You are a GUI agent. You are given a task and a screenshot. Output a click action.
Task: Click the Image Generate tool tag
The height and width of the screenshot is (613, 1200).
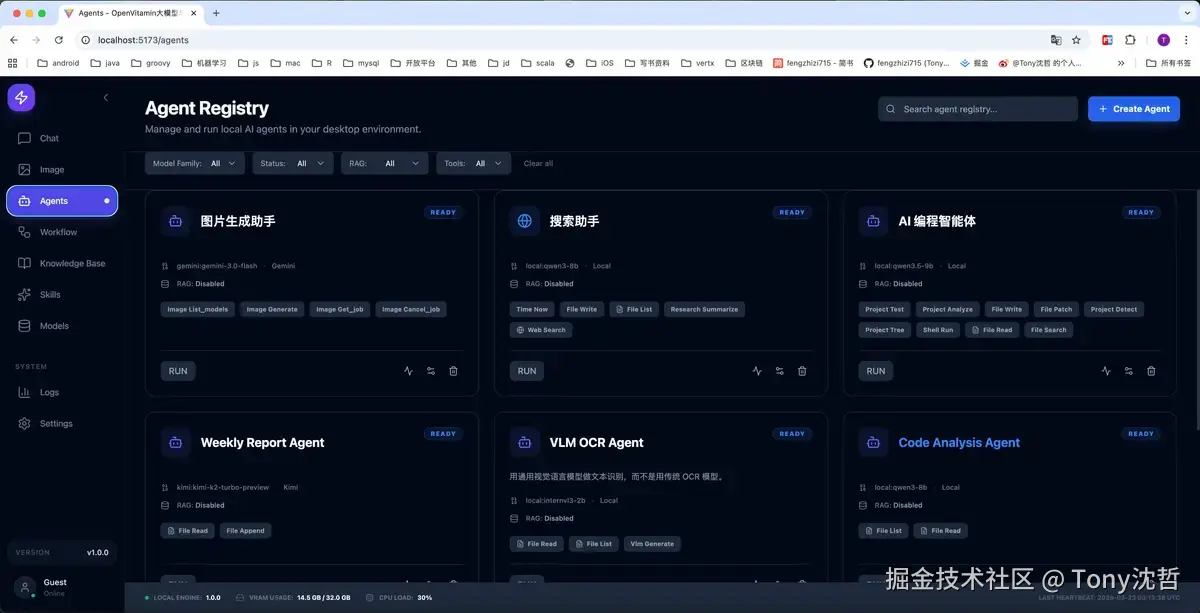coord(272,309)
